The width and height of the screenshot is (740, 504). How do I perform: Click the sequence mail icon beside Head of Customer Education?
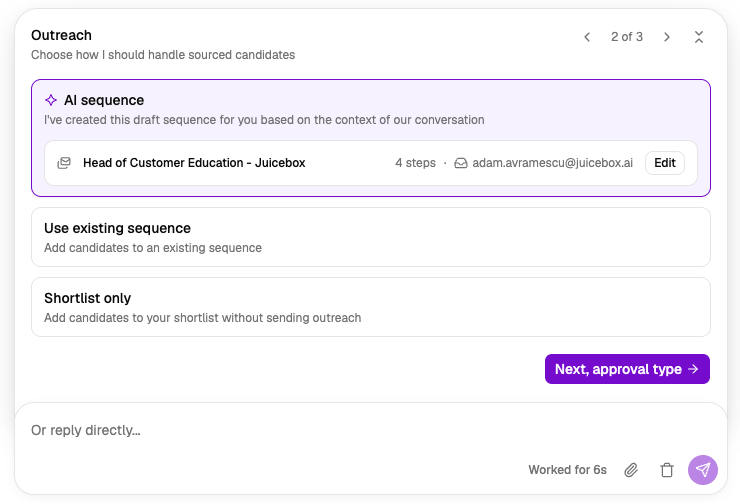pyautogui.click(x=64, y=163)
